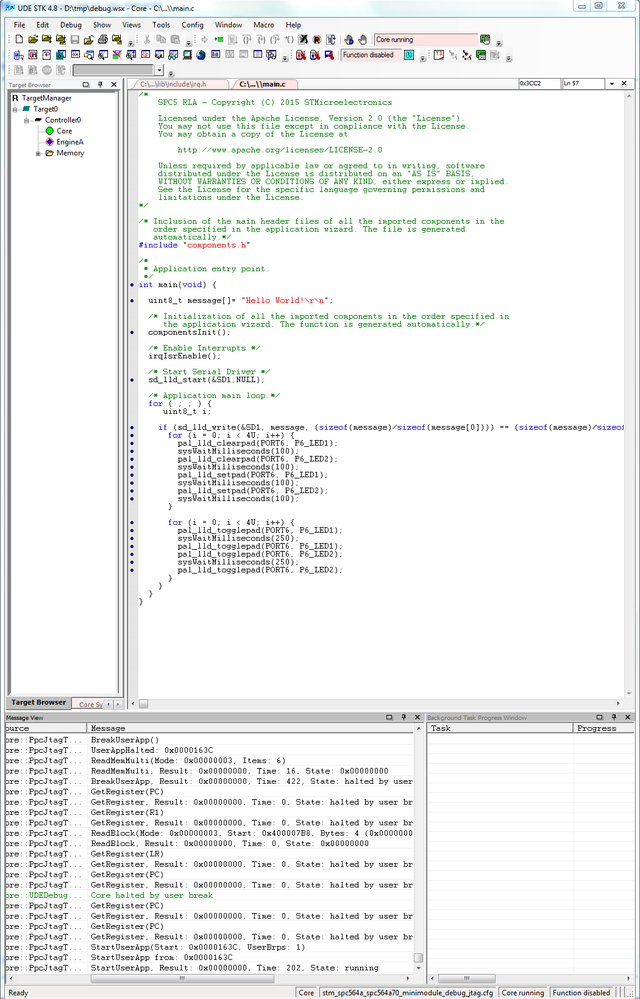640x999 pixels.
Task: Click the Progress column header
Action: [603, 728]
